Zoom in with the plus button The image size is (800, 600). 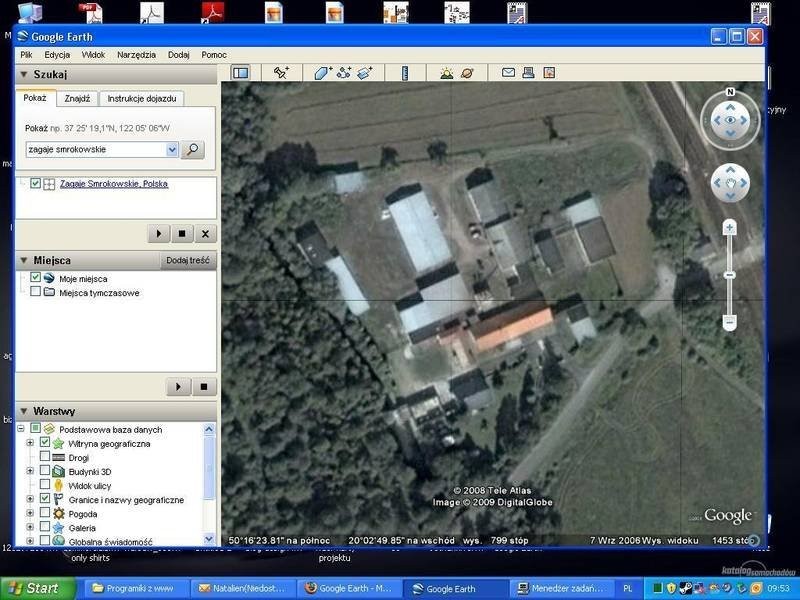[x=730, y=227]
